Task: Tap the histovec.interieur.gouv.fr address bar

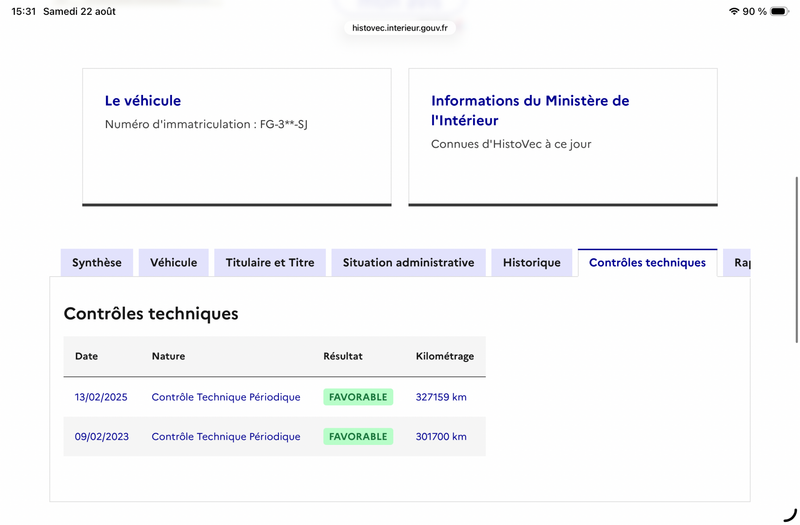Action: pyautogui.click(x=400, y=28)
